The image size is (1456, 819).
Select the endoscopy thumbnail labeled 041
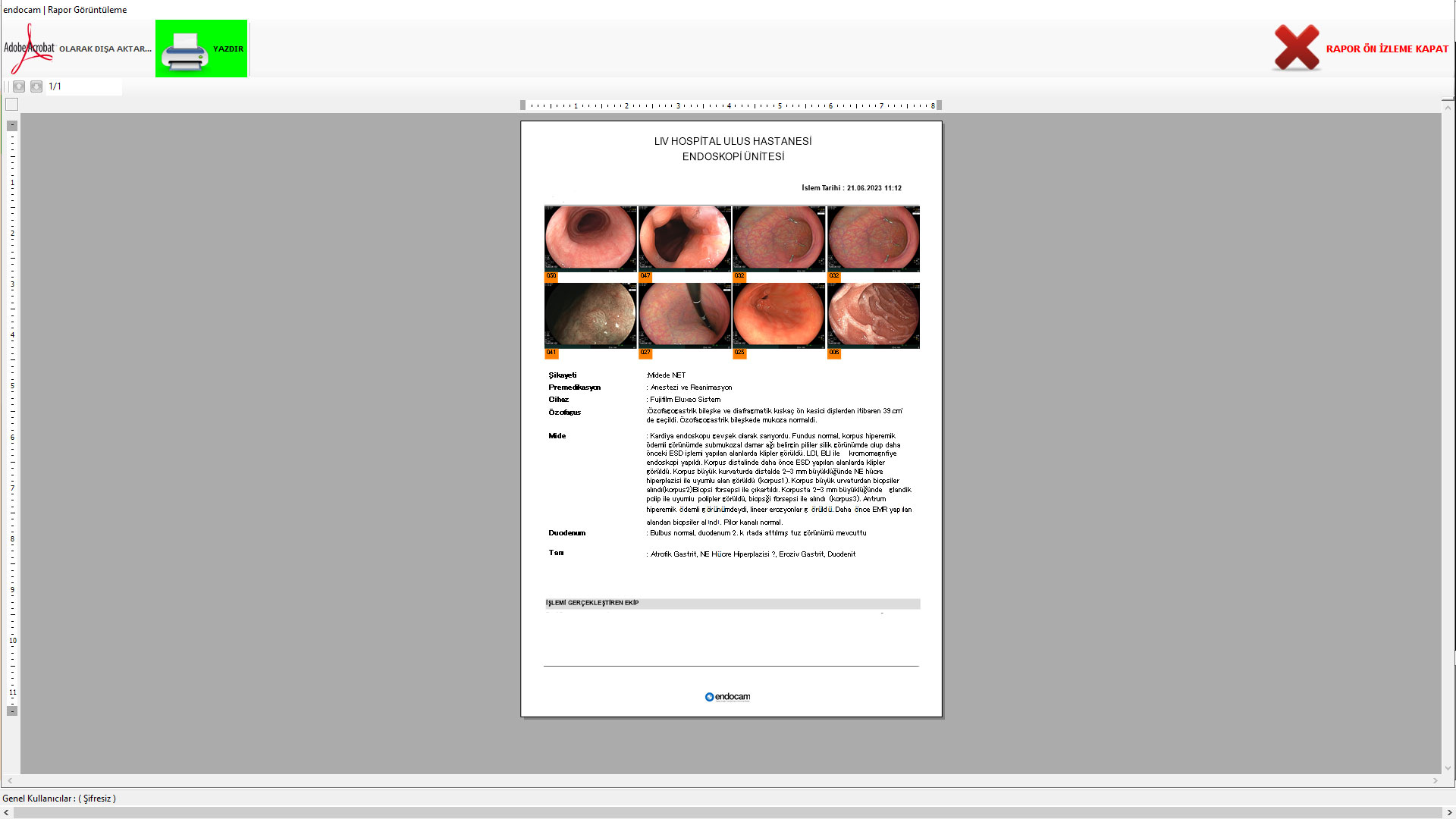point(590,315)
